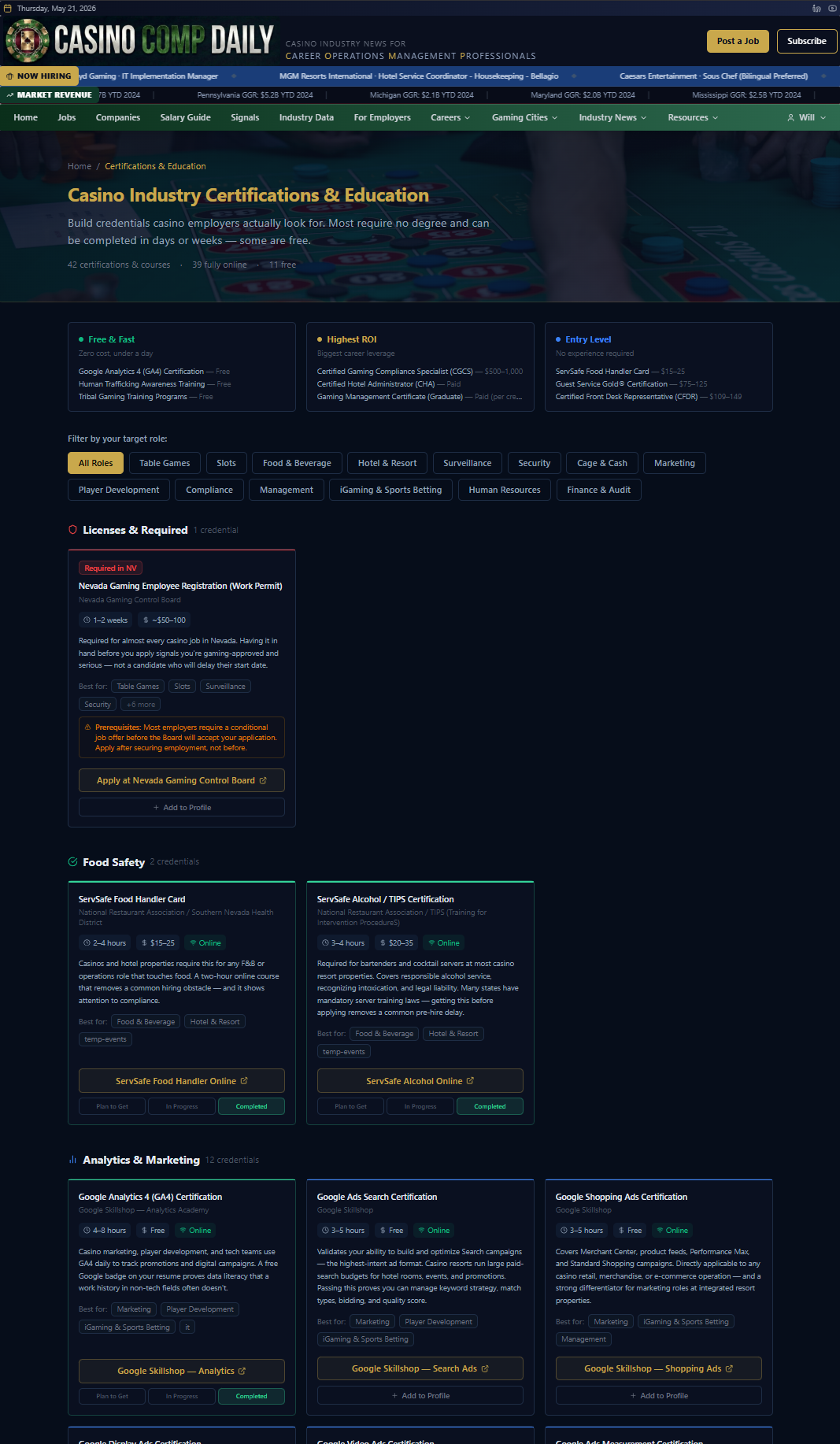Click external link icon on Apply at Nevada Gaming
Screen dimensions: 840x1444
[263, 780]
